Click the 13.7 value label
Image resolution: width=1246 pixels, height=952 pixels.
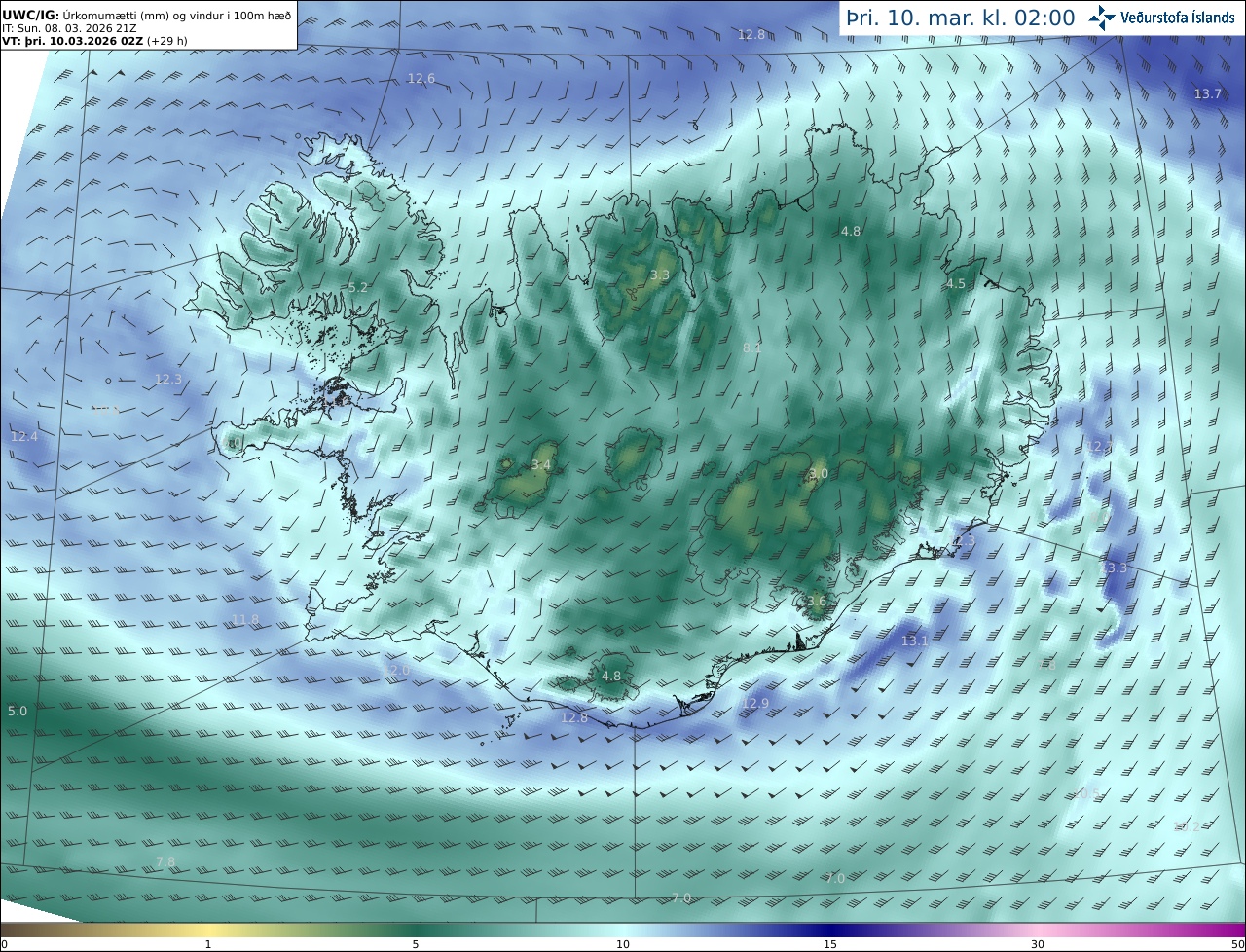pyautogui.click(x=1208, y=94)
